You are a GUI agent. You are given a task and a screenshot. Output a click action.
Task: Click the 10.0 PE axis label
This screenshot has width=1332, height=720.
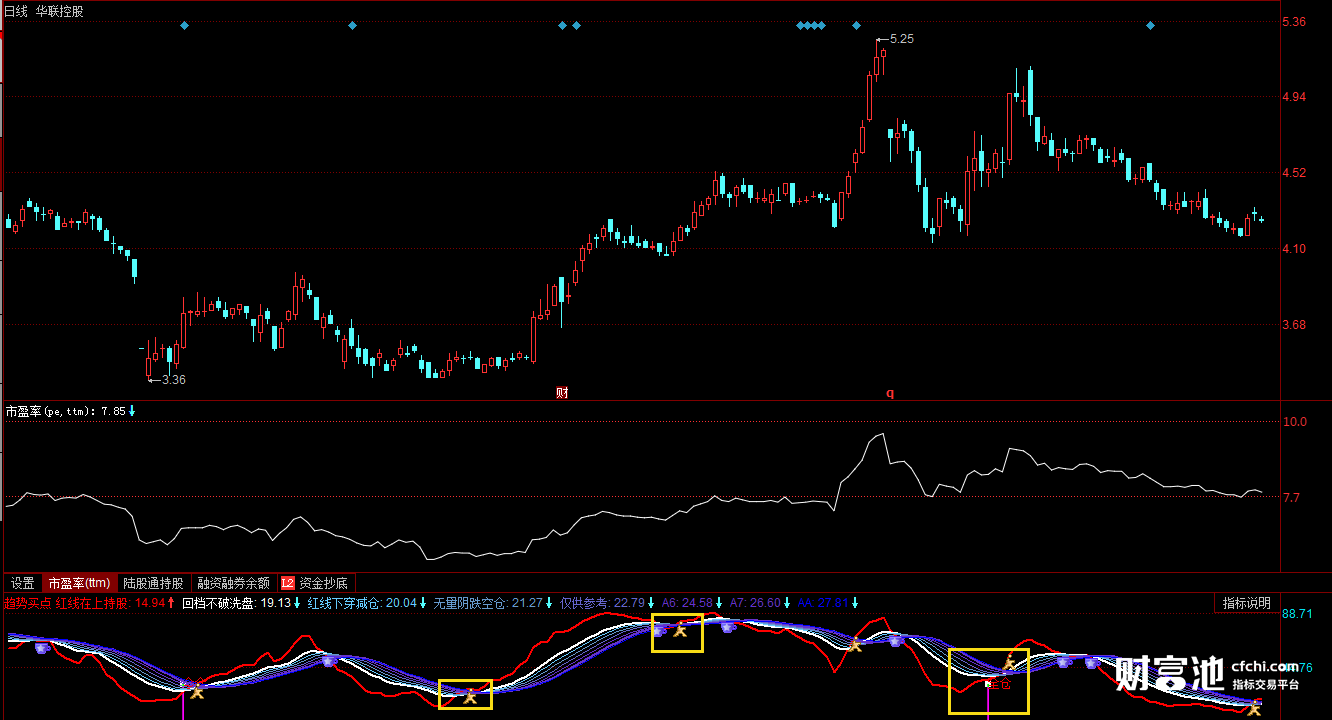(x=1294, y=422)
